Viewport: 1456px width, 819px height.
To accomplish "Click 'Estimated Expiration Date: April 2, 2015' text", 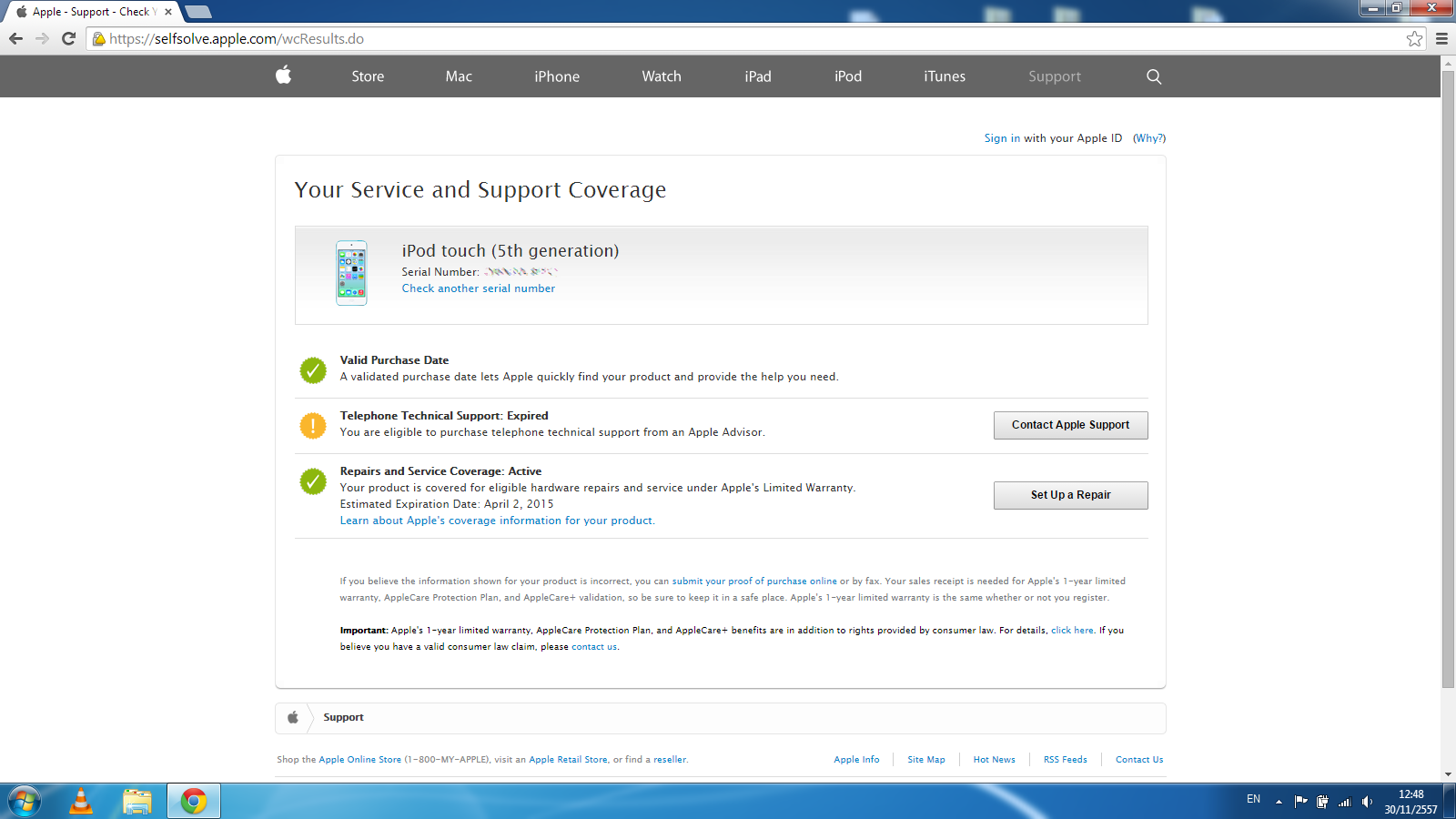I will (447, 504).
